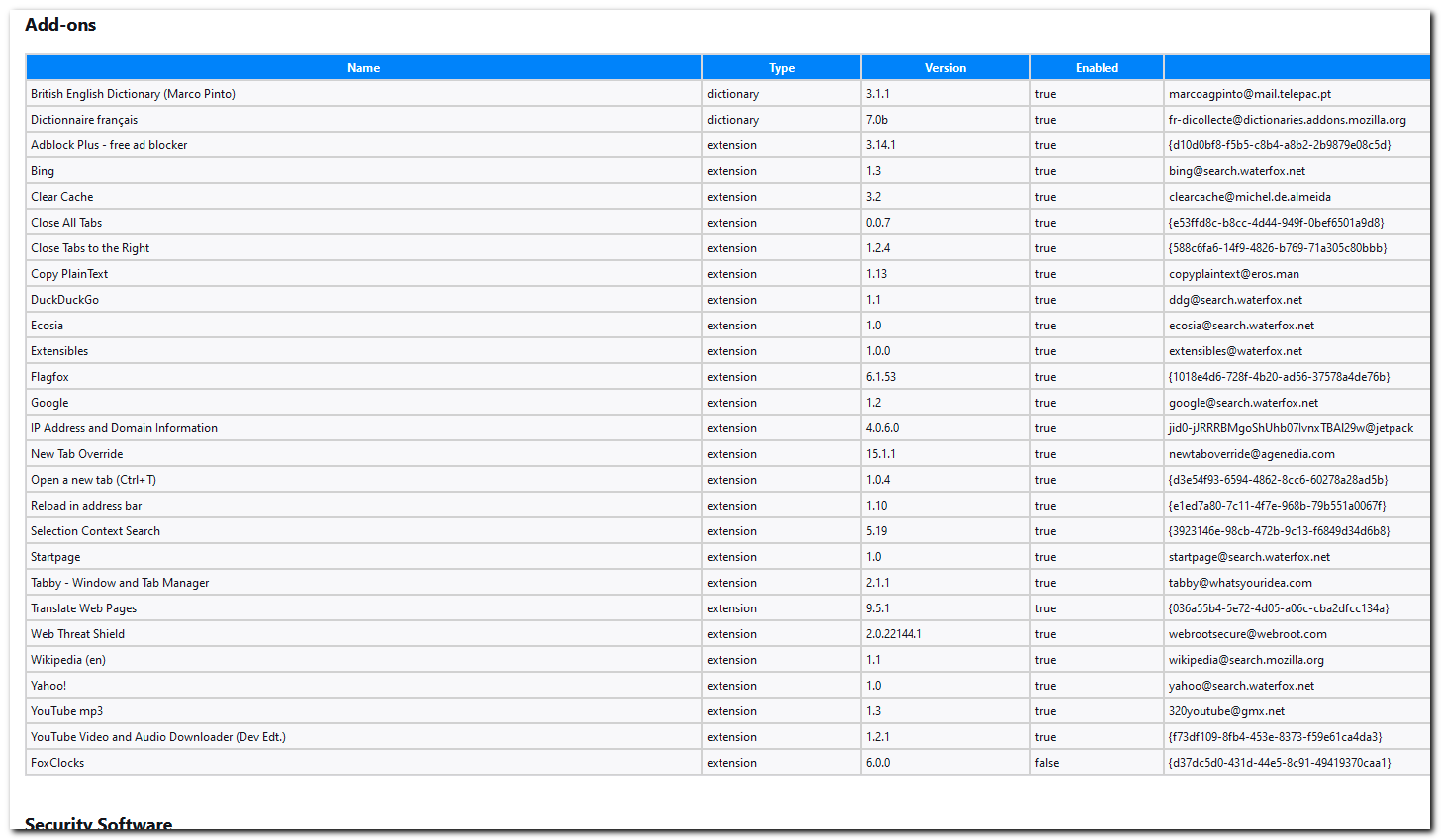Select ID webrootsecure@webroot.com
The image size is (1441, 840).
coord(1248,634)
